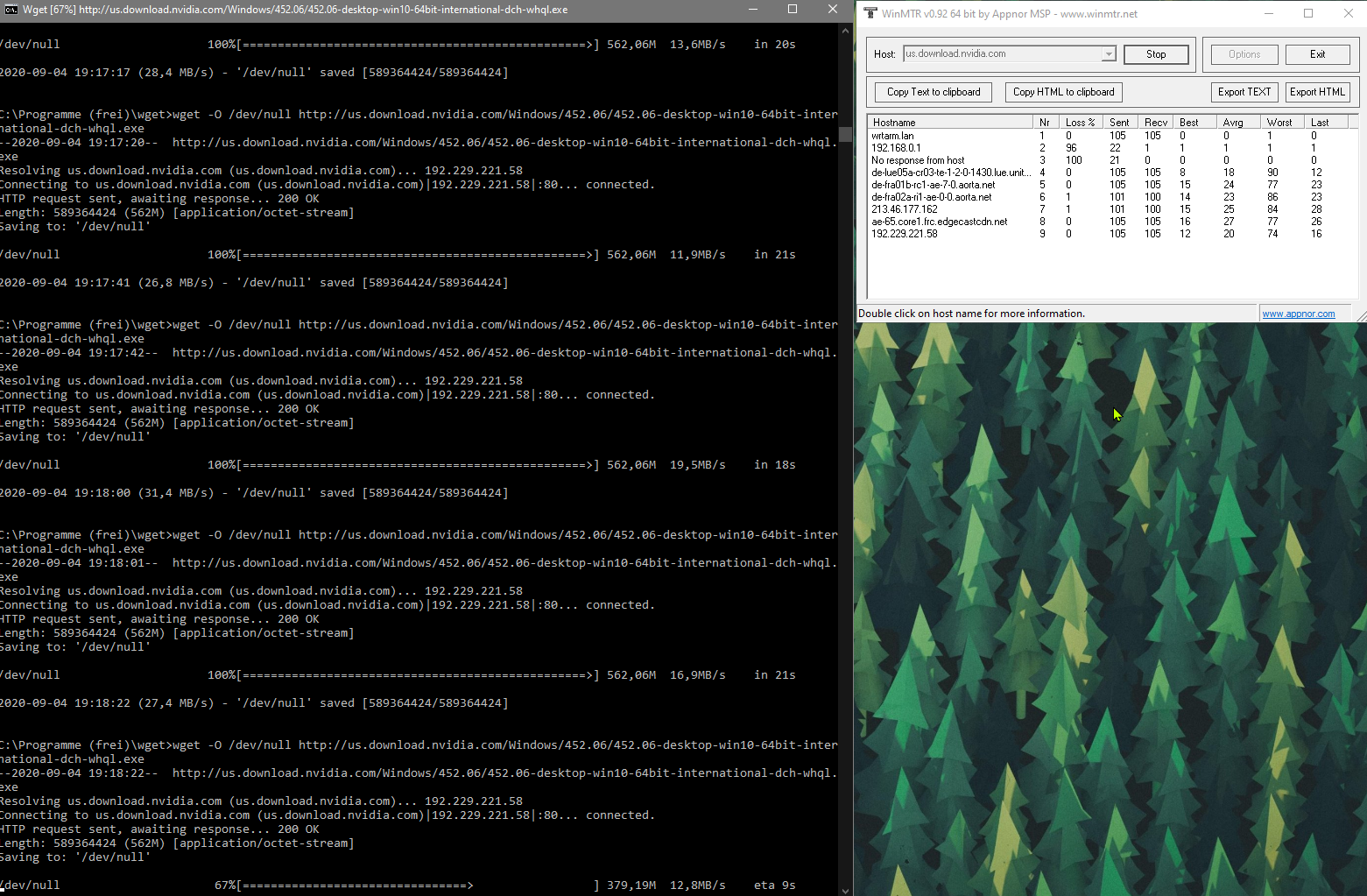Click the Loss % column header
1367x896 pixels.
pyautogui.click(x=1079, y=123)
